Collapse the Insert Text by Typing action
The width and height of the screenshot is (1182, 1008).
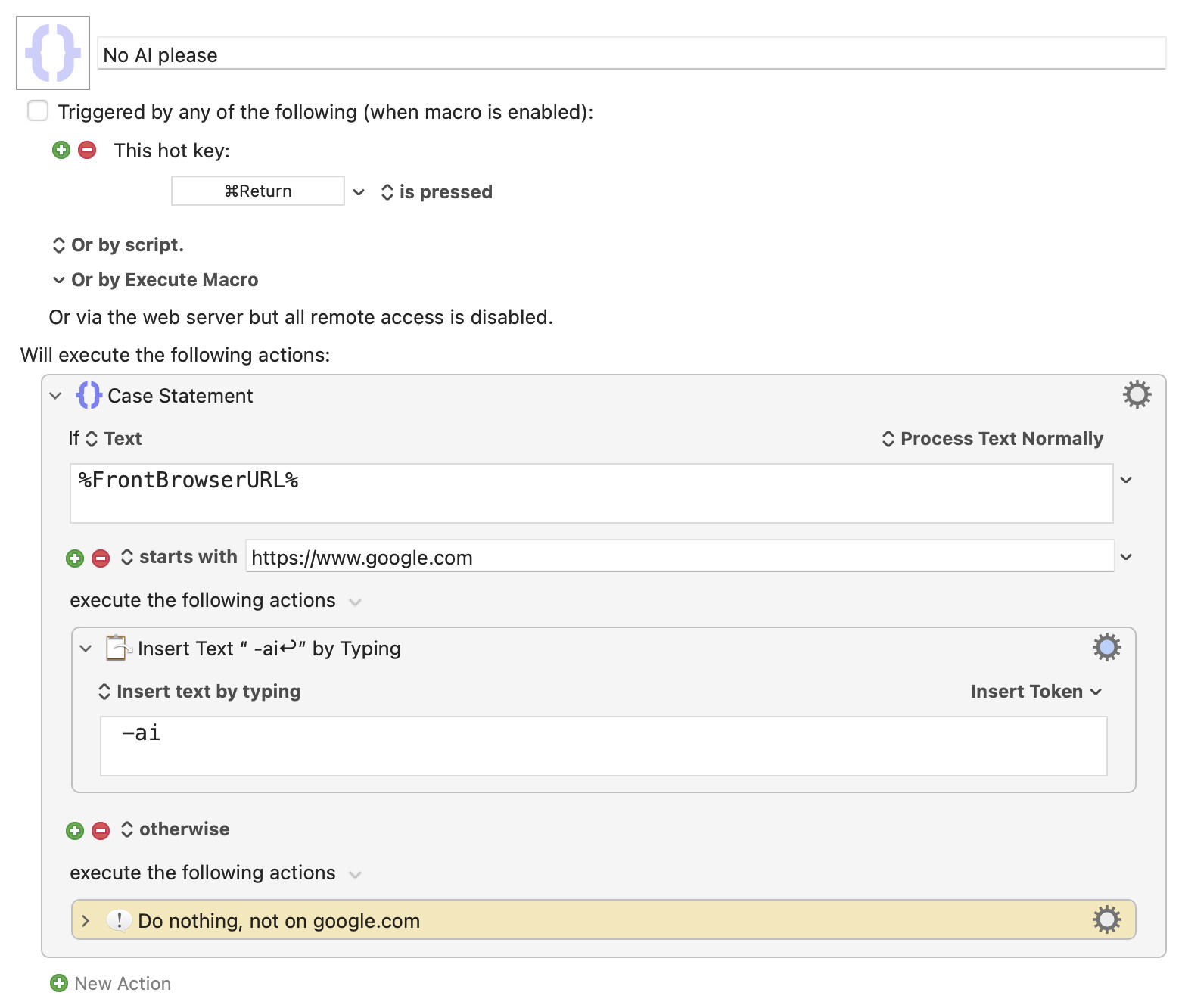[x=86, y=649]
